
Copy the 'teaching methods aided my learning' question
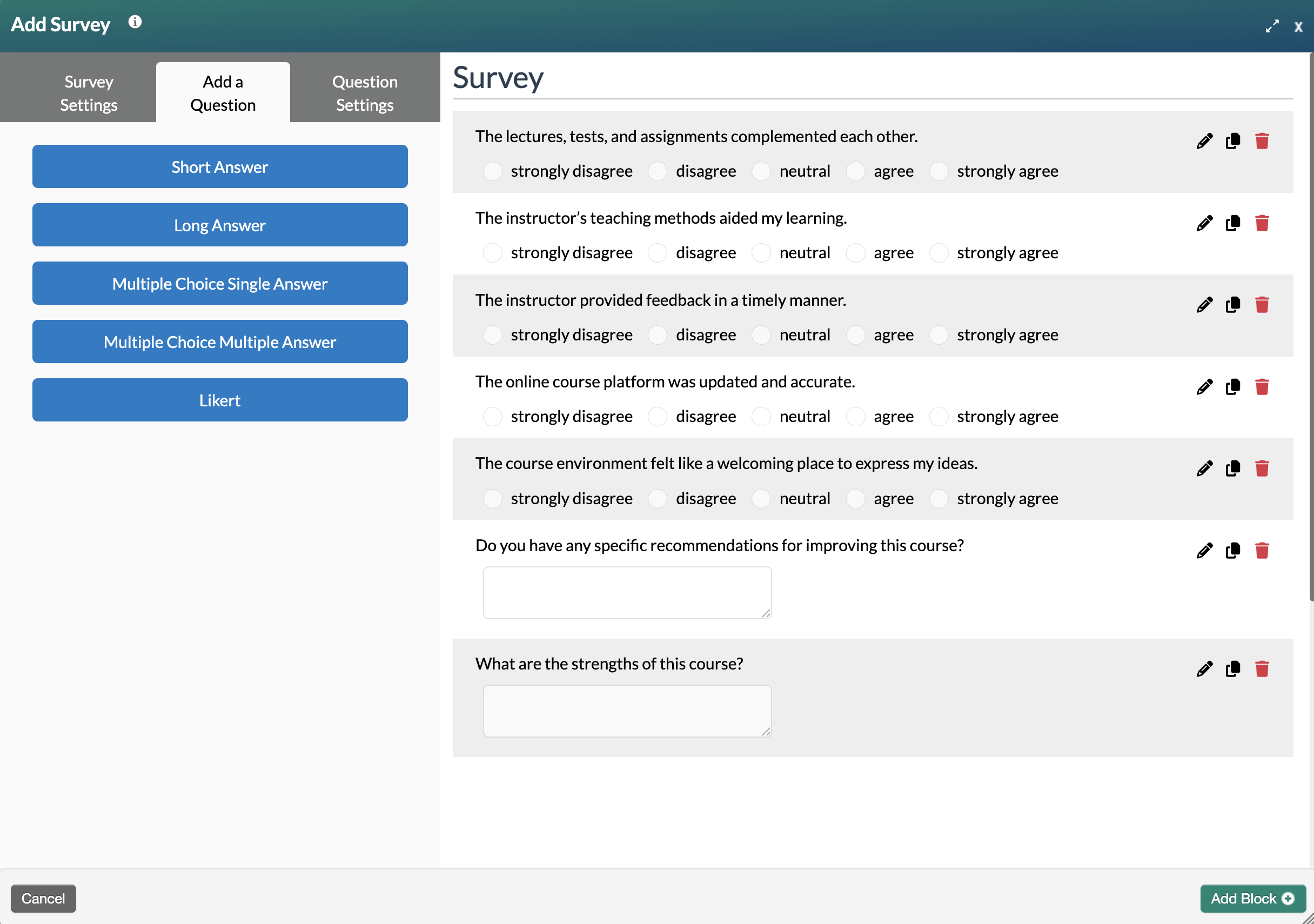pyautogui.click(x=1233, y=223)
